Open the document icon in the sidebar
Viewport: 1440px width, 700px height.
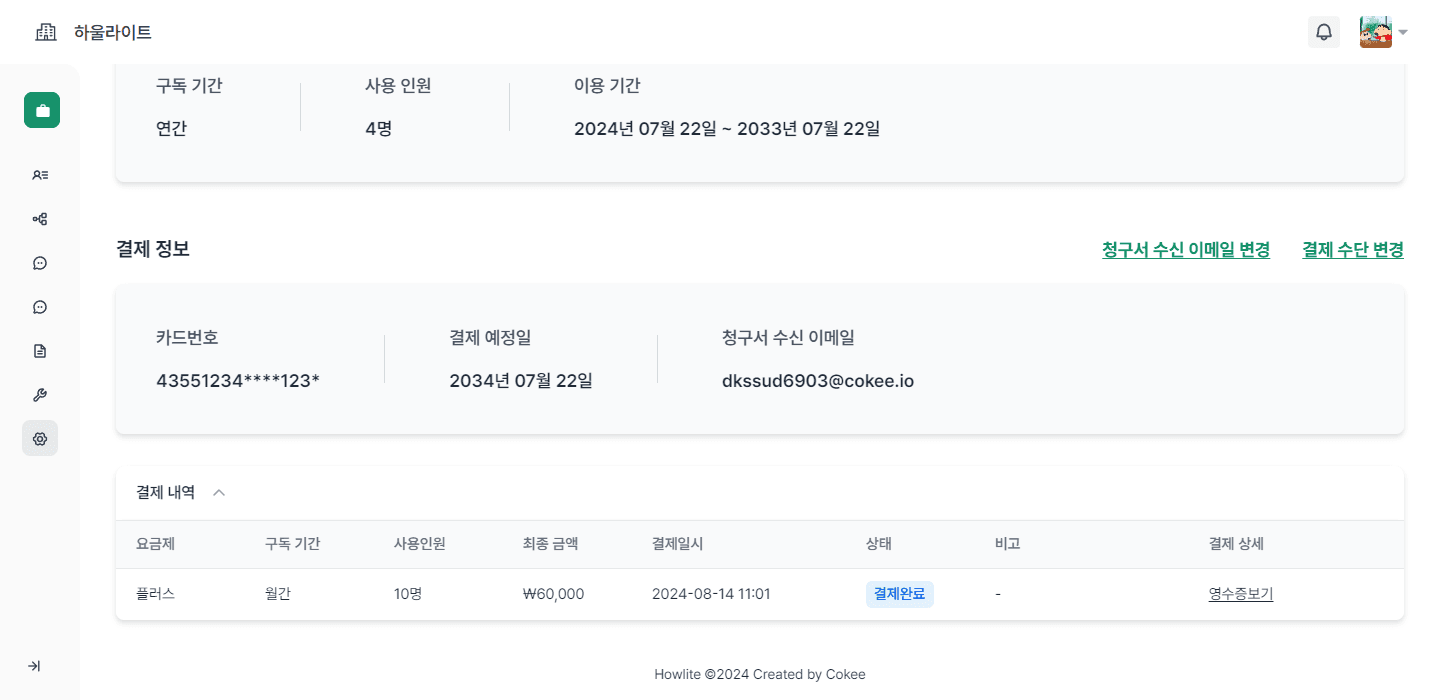tap(39, 350)
